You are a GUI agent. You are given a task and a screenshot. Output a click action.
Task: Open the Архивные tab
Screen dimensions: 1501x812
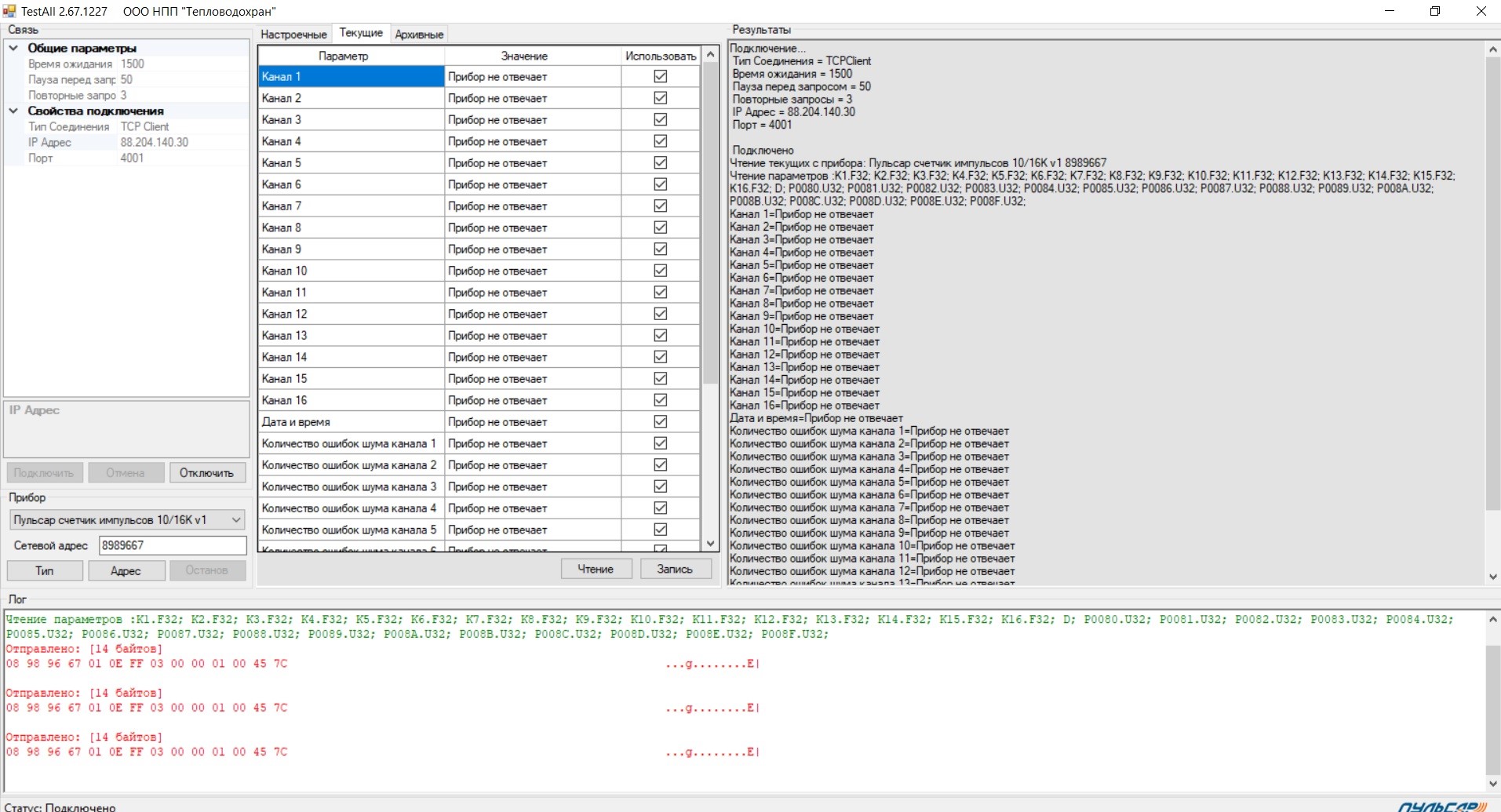[419, 35]
